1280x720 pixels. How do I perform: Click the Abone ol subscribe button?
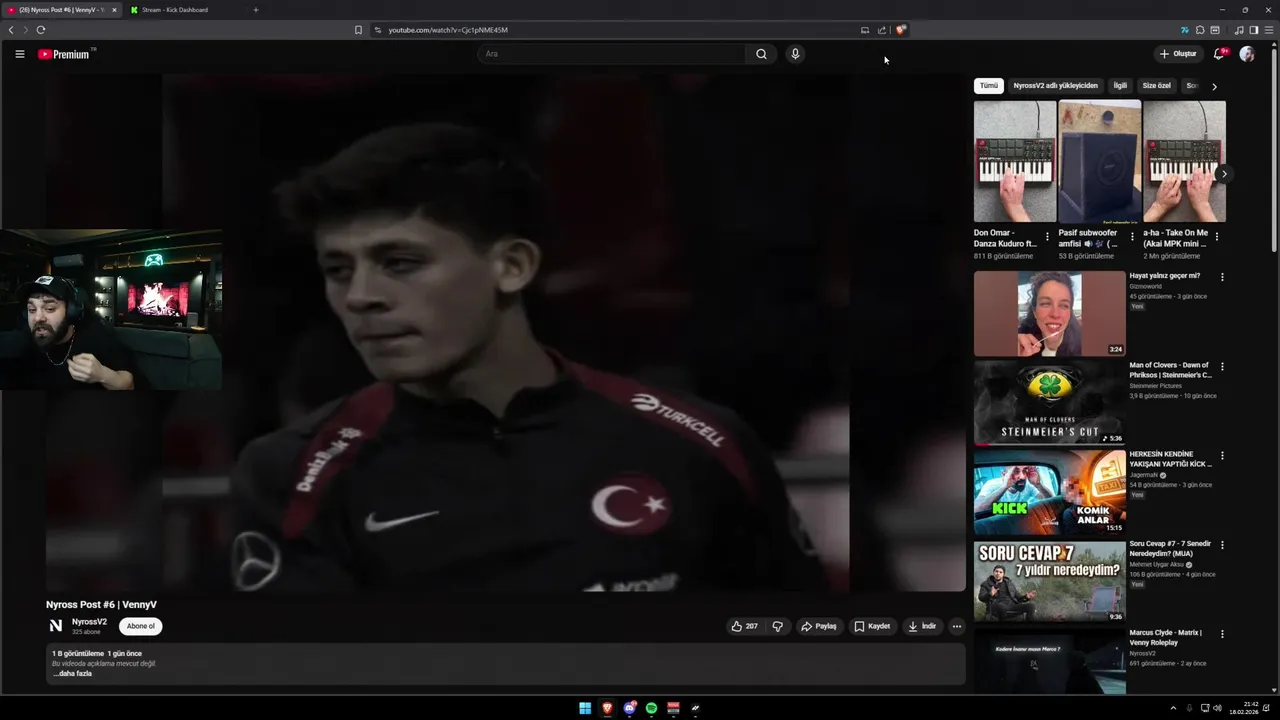point(140,626)
